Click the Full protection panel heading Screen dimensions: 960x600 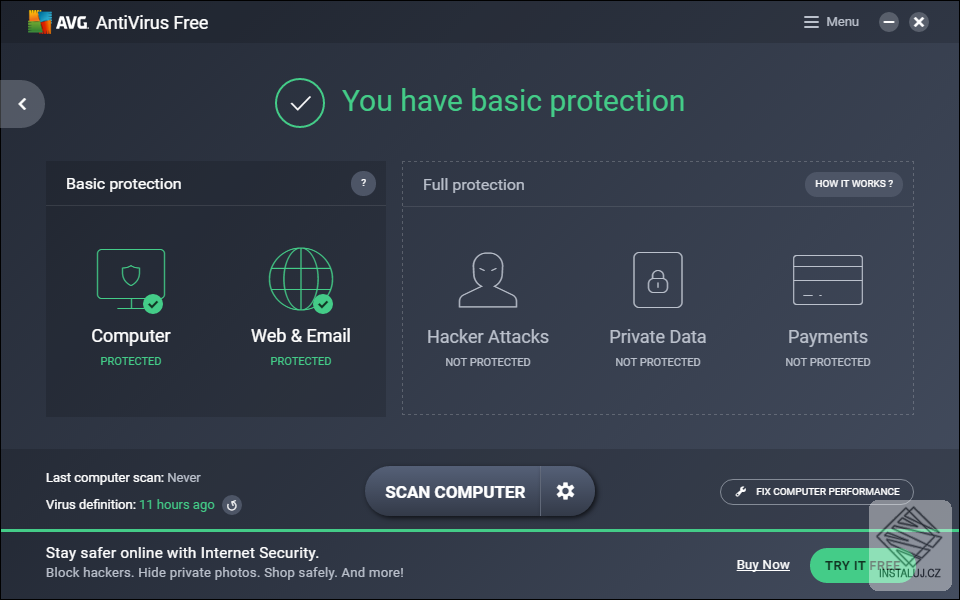point(473,185)
